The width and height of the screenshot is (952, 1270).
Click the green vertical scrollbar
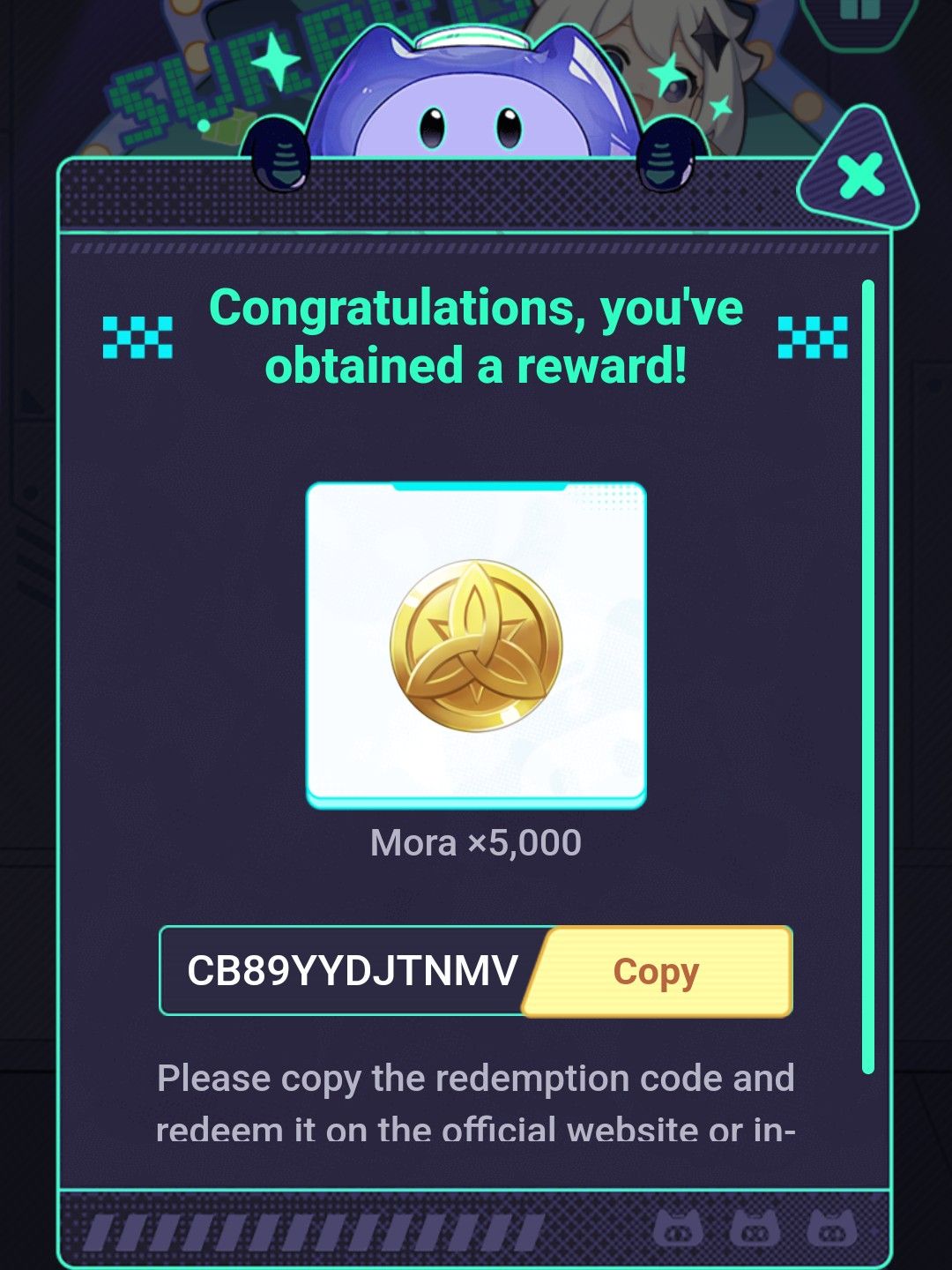click(x=868, y=676)
